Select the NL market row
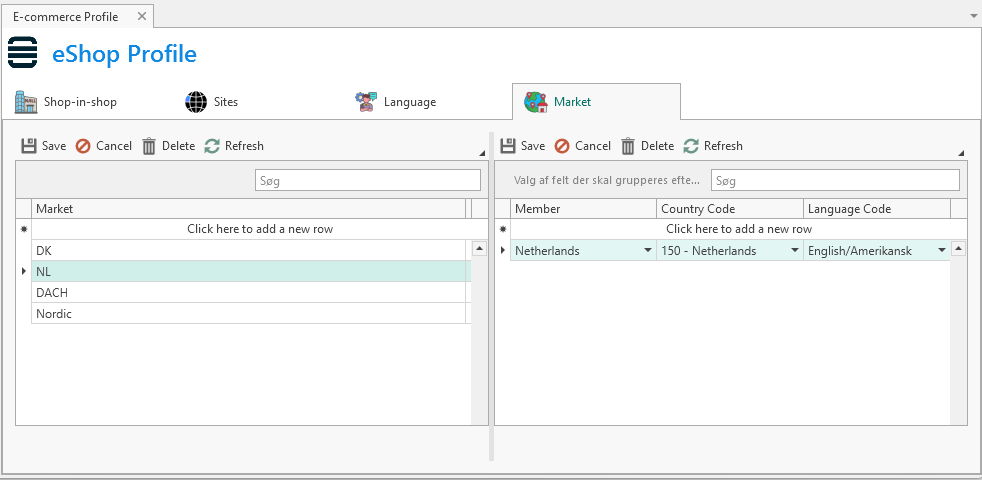The image size is (982, 480). click(249, 271)
